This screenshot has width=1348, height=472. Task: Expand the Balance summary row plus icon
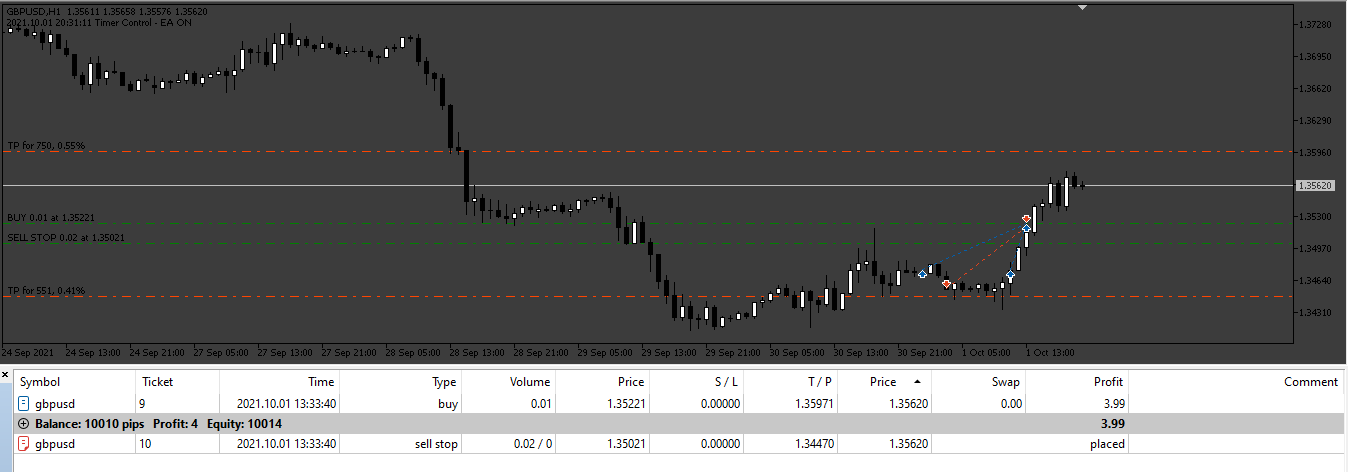24,424
